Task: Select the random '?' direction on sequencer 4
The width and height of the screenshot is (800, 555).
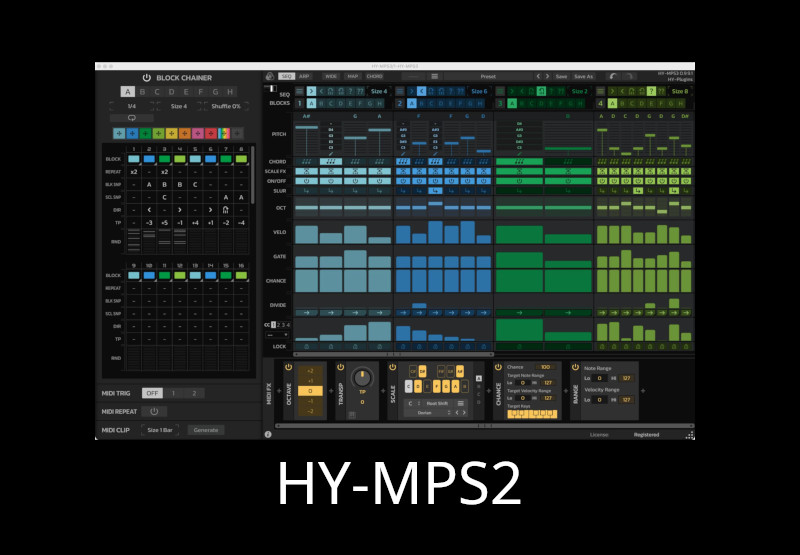Action: tap(651, 91)
